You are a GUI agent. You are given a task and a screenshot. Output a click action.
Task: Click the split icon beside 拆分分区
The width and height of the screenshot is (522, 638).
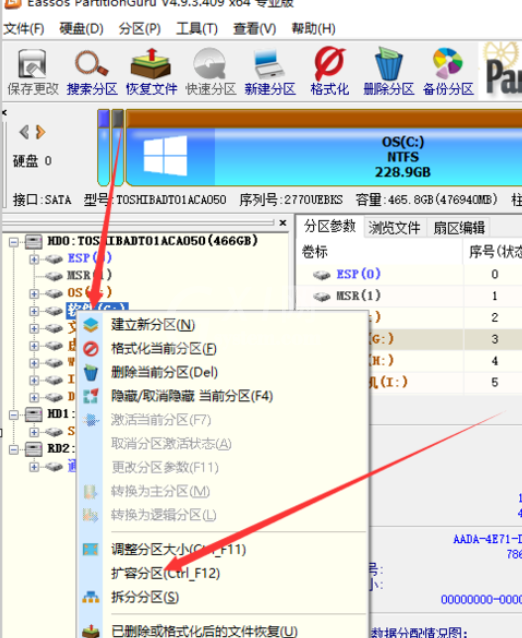coord(91,597)
